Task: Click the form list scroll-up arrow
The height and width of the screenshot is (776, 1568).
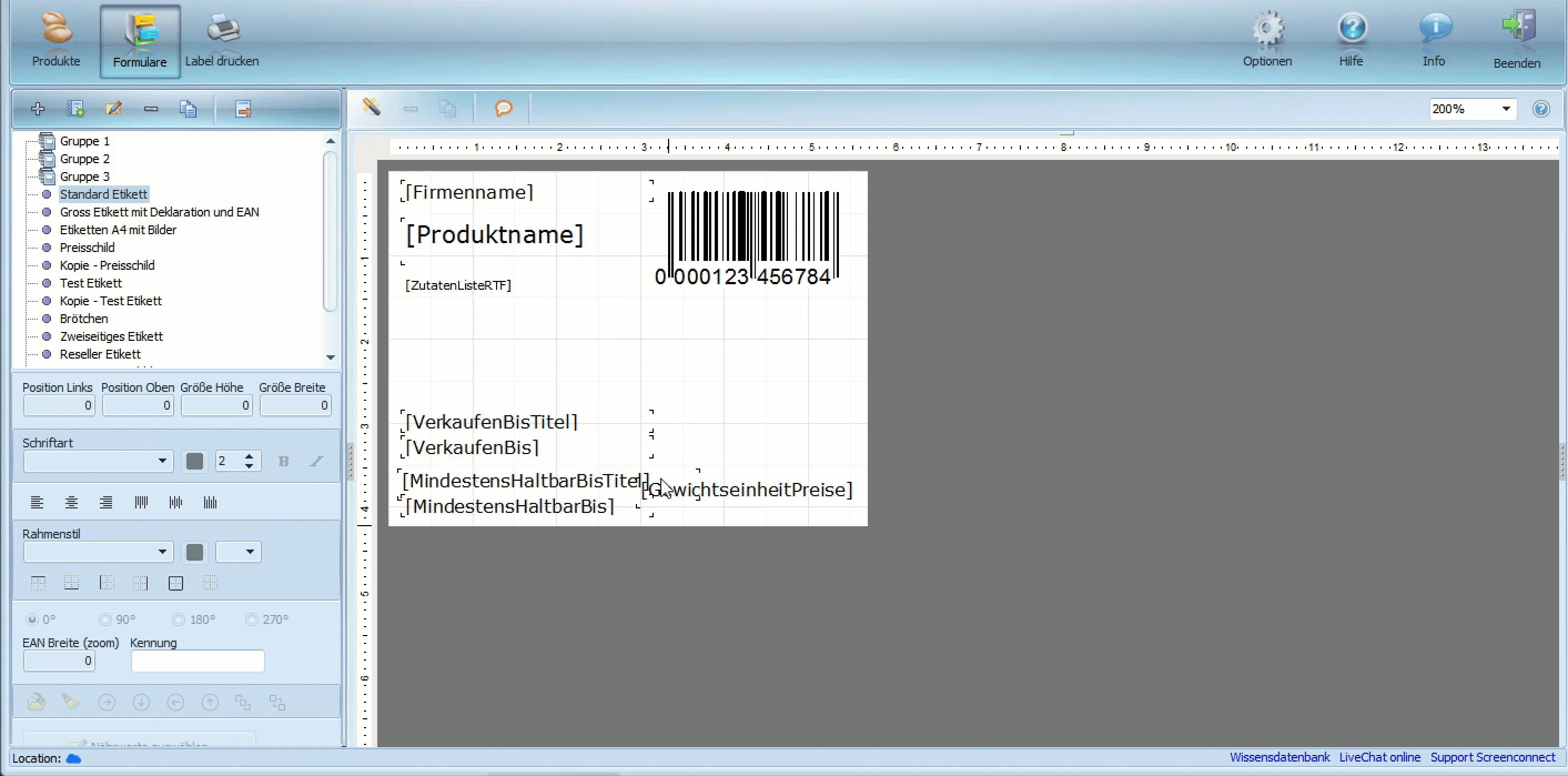Action: [331, 140]
